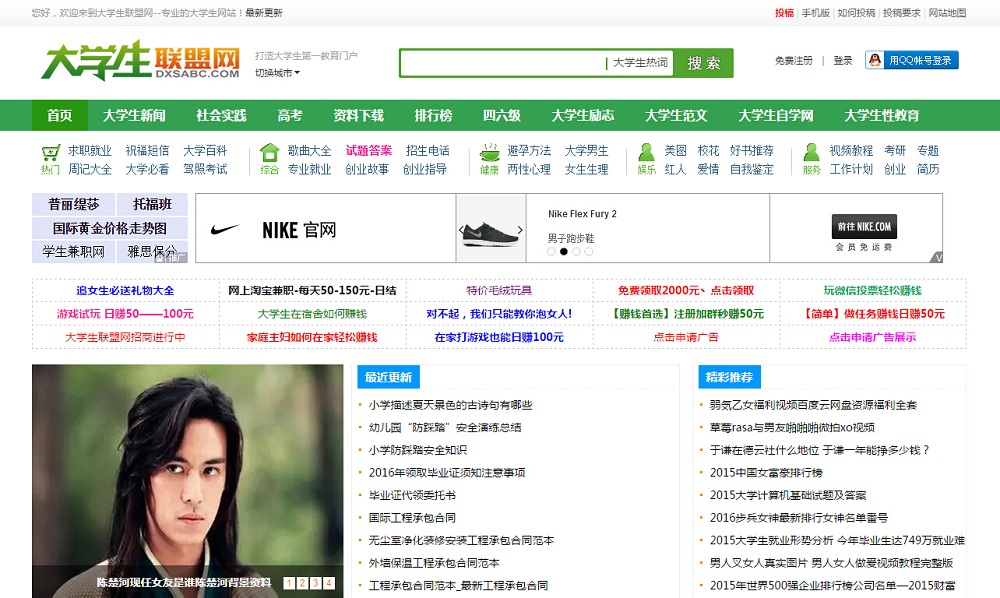
Task: Select fourth Nike carousel dot
Action: click(x=589, y=252)
